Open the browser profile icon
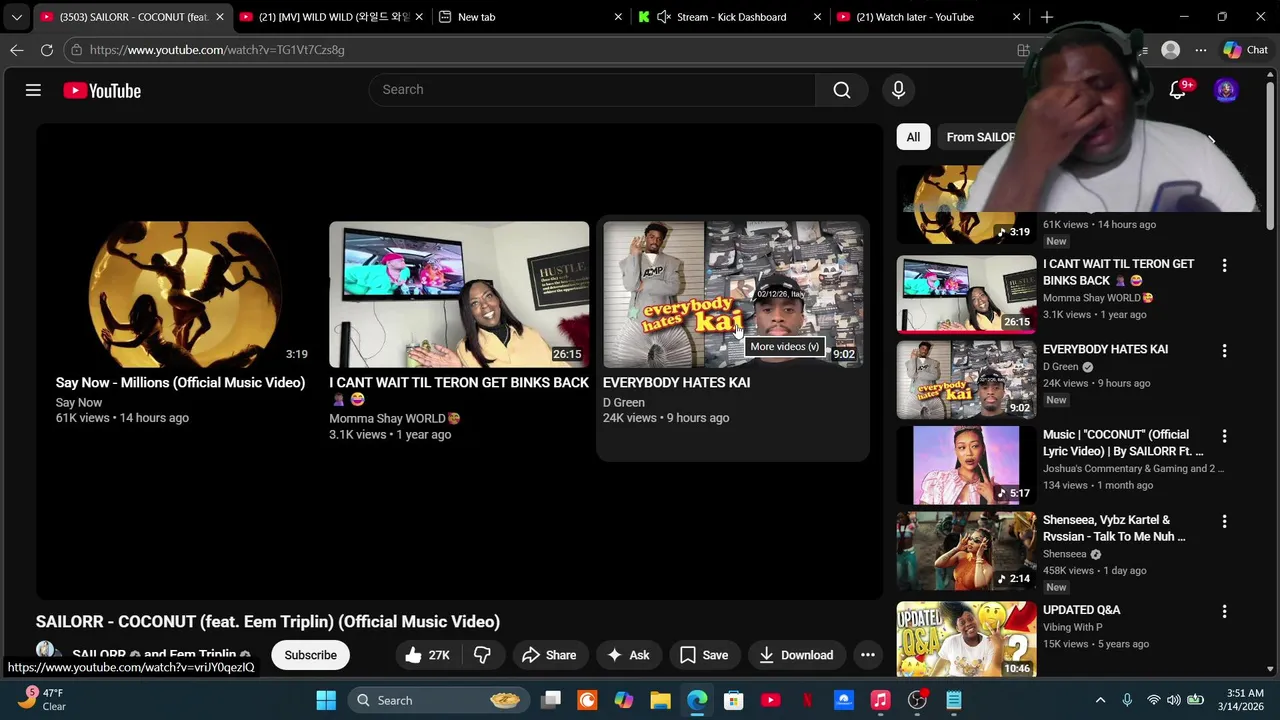Viewport: 1280px width, 720px height. [x=1171, y=50]
